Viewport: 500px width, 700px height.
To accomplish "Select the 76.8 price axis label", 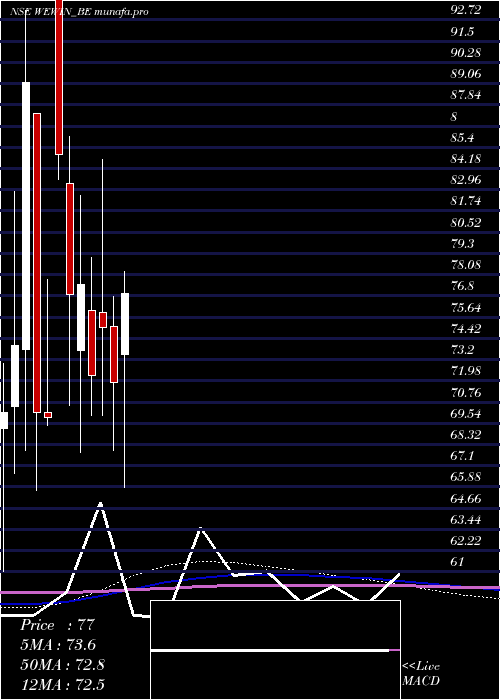I will click(462, 286).
